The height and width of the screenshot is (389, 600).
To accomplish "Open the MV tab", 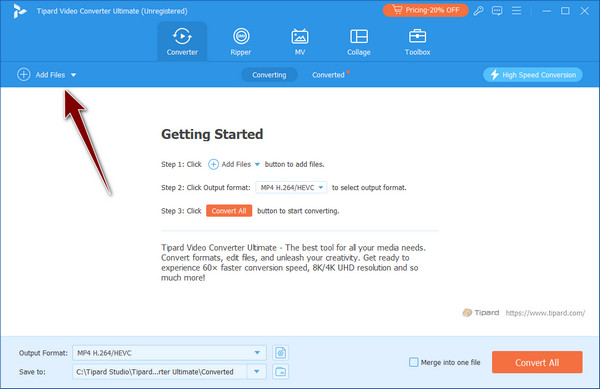I will pos(300,42).
